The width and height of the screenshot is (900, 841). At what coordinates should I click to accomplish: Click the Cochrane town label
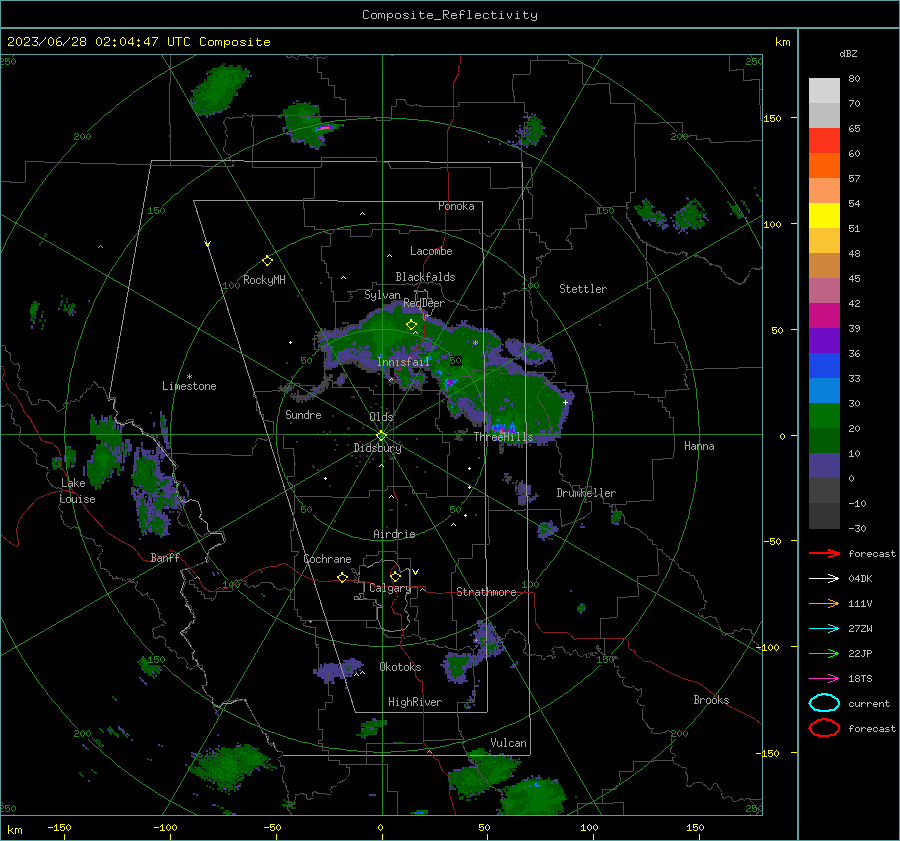click(x=327, y=559)
